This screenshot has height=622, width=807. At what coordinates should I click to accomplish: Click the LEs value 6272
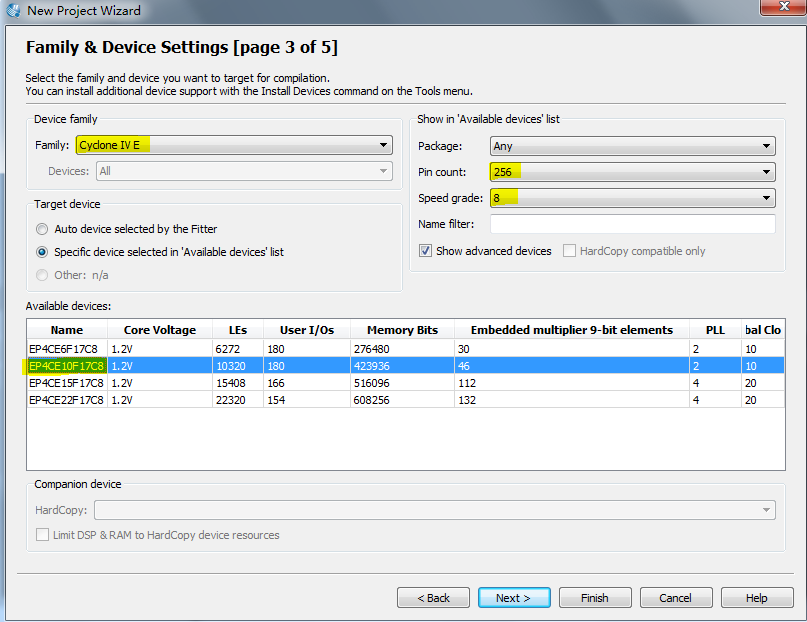pyautogui.click(x=227, y=349)
